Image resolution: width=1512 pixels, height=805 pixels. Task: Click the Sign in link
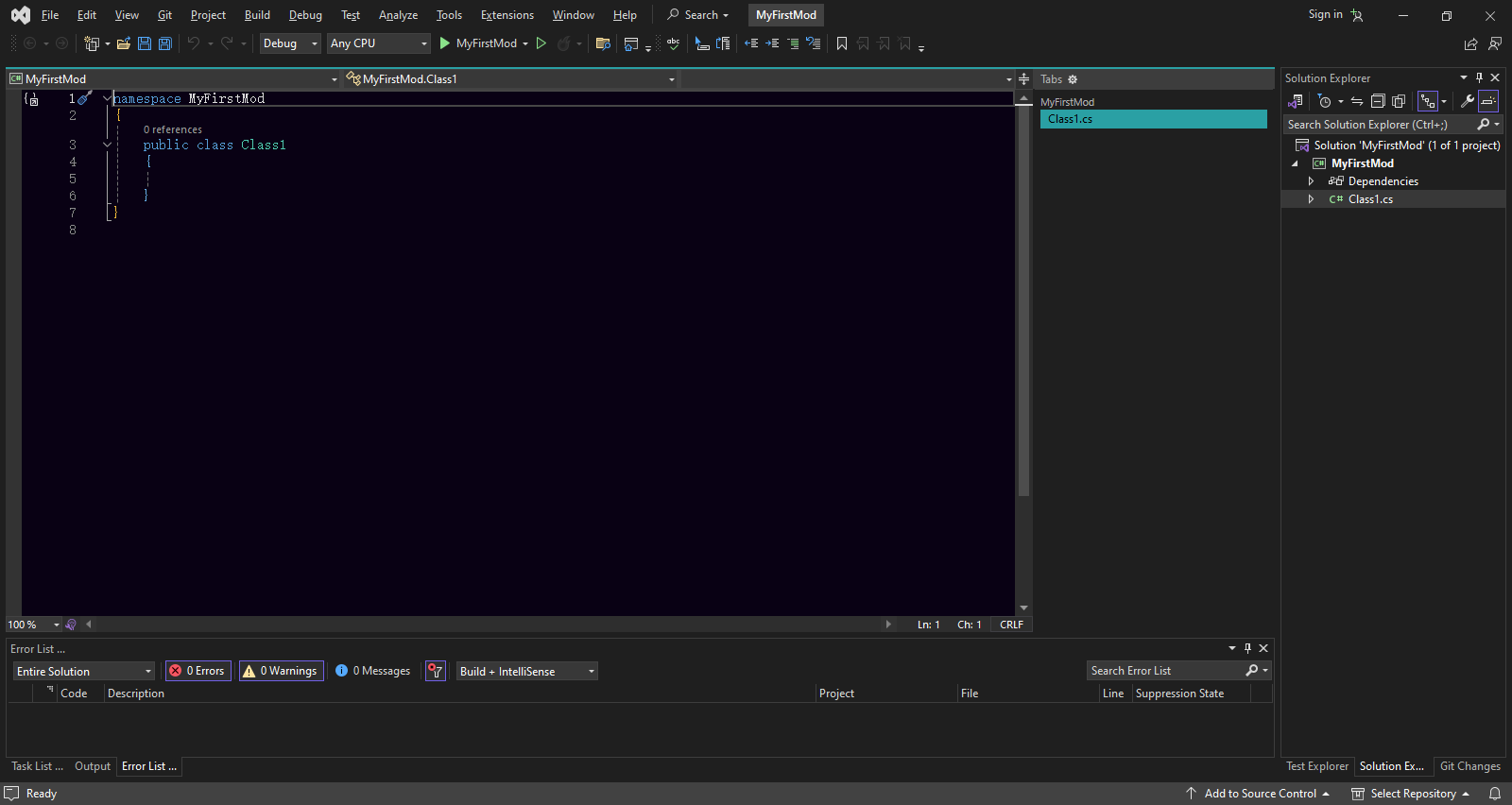point(1325,14)
